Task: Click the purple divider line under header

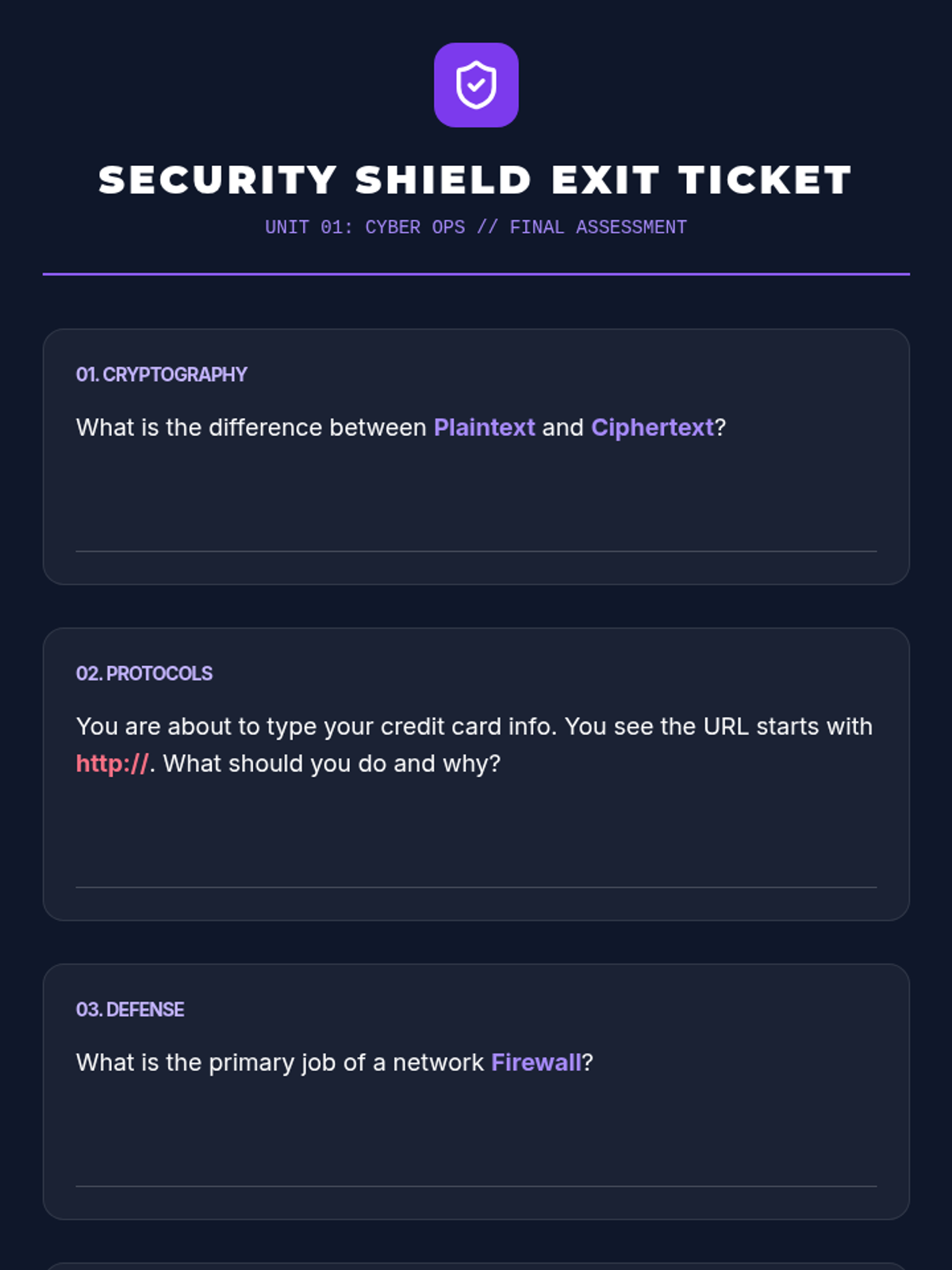Action: tap(476, 274)
